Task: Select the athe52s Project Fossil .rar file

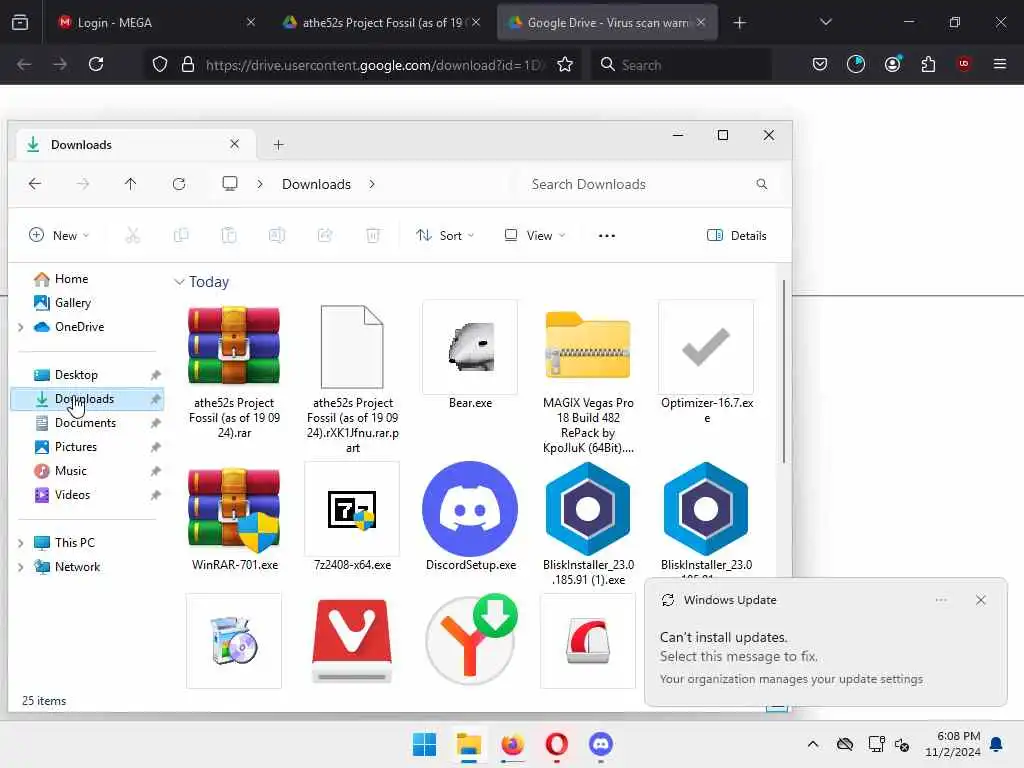Action: [x=234, y=370]
